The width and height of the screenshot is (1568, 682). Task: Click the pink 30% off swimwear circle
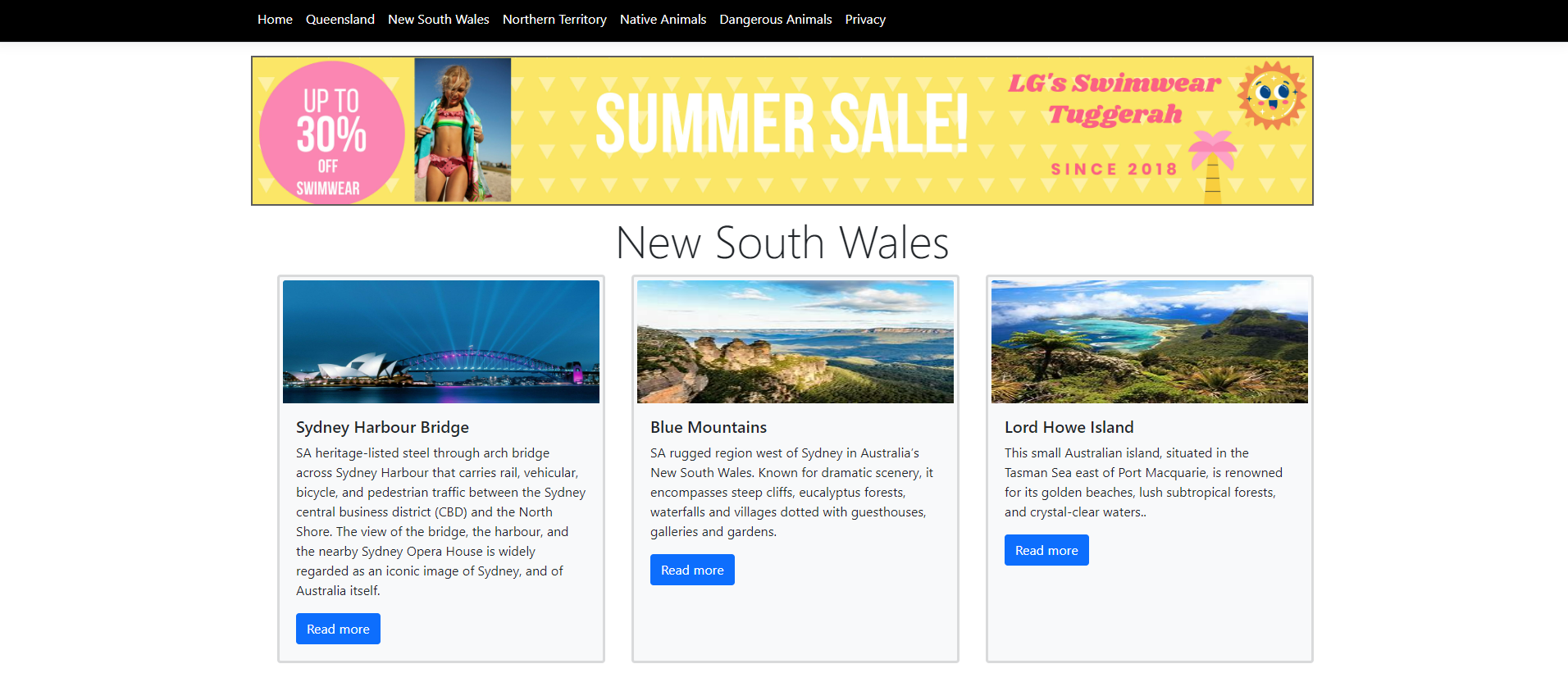pyautogui.click(x=331, y=133)
